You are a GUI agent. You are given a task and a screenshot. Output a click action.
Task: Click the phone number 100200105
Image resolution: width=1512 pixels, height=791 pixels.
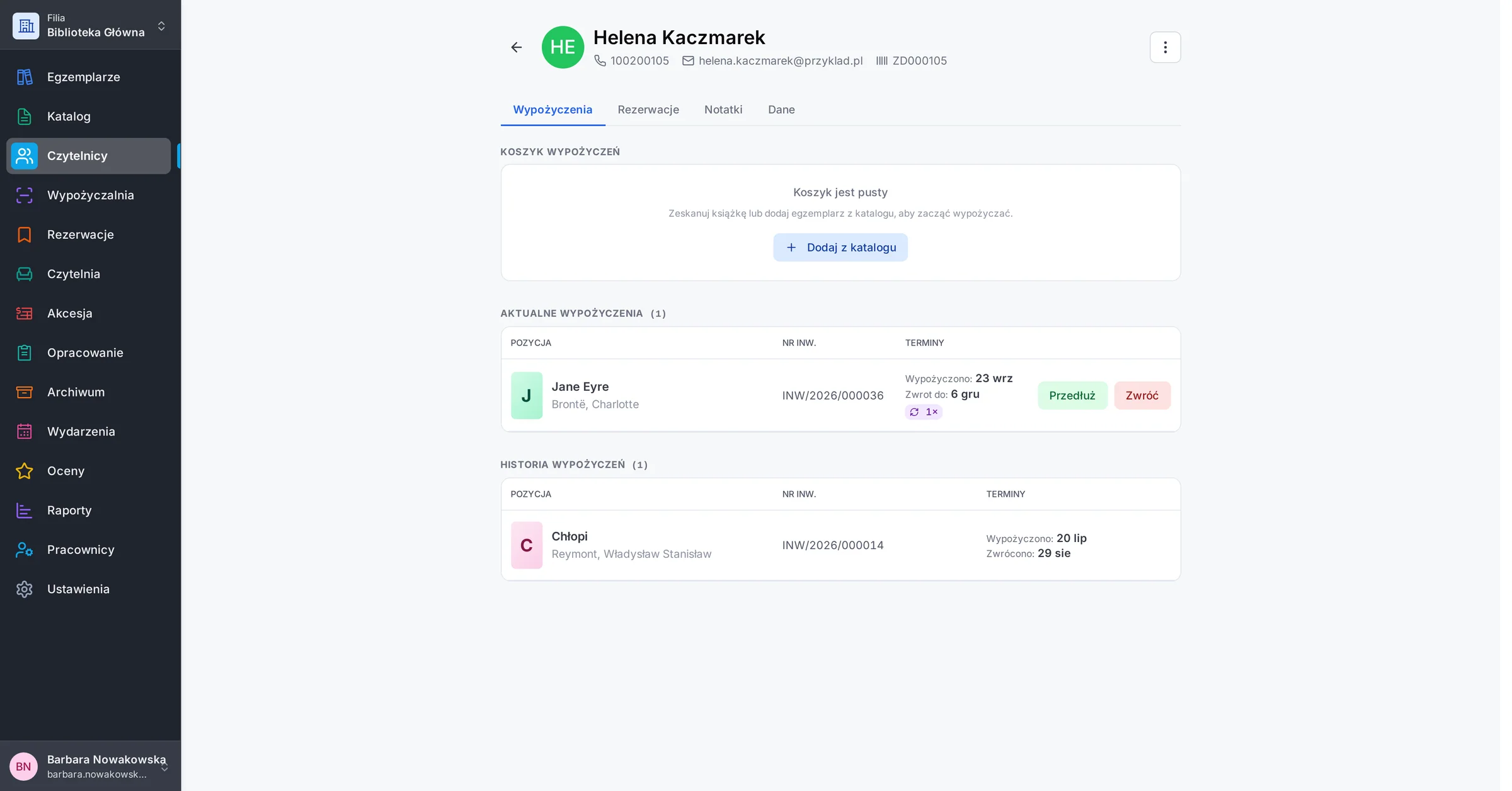pyautogui.click(x=639, y=61)
